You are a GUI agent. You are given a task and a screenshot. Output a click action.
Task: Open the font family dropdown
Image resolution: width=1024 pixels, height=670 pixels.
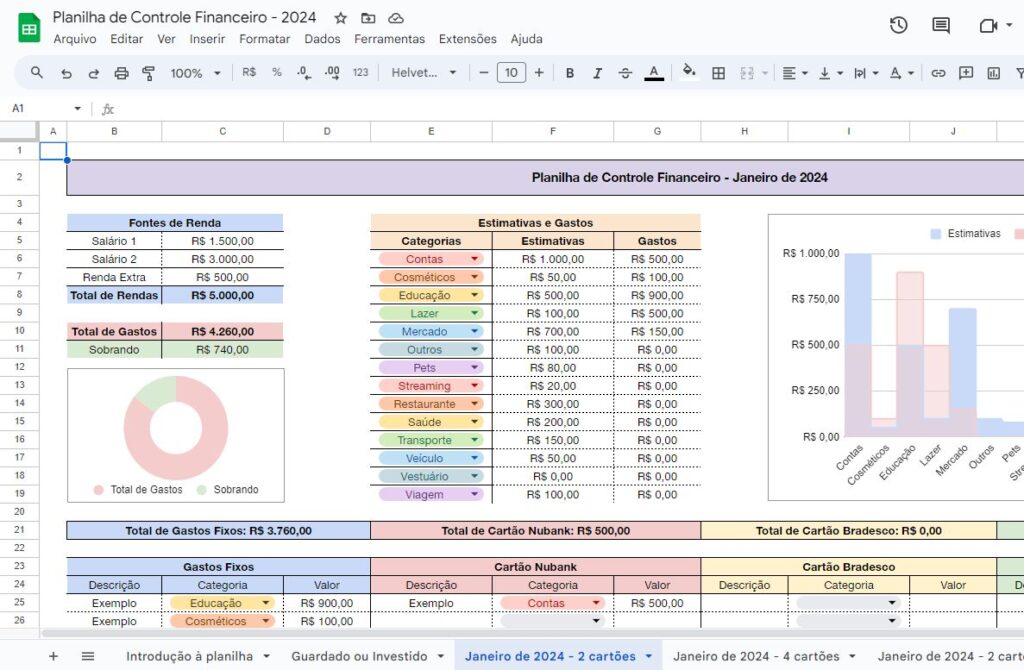pos(423,73)
